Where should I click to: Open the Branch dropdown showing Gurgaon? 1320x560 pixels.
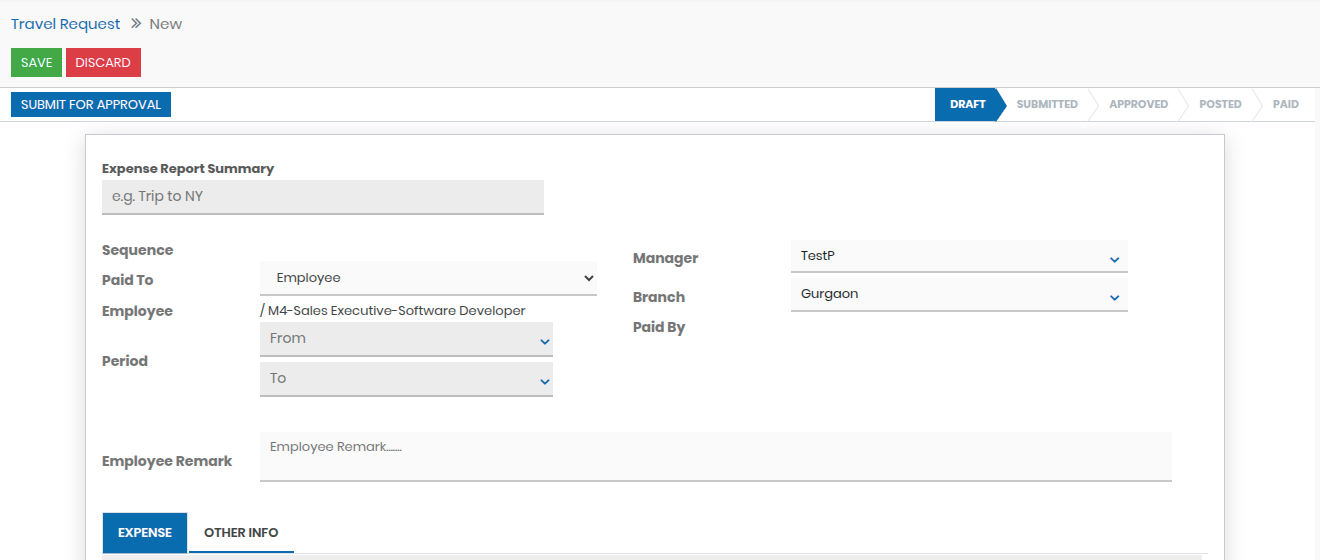click(958, 295)
